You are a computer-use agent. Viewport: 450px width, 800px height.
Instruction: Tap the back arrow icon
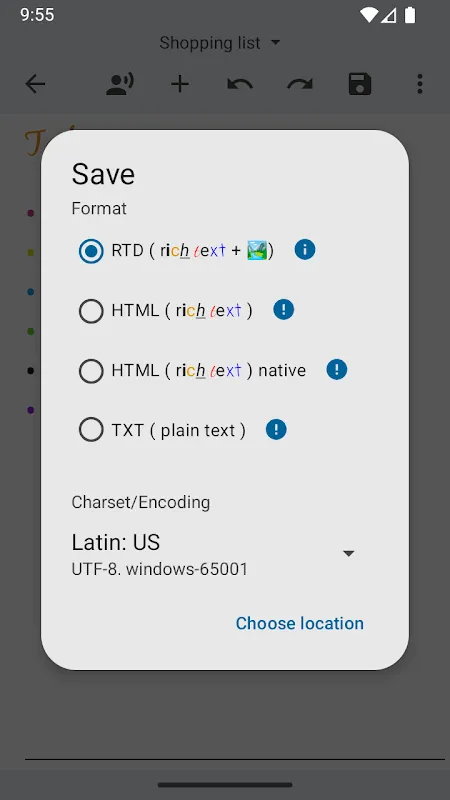point(36,84)
